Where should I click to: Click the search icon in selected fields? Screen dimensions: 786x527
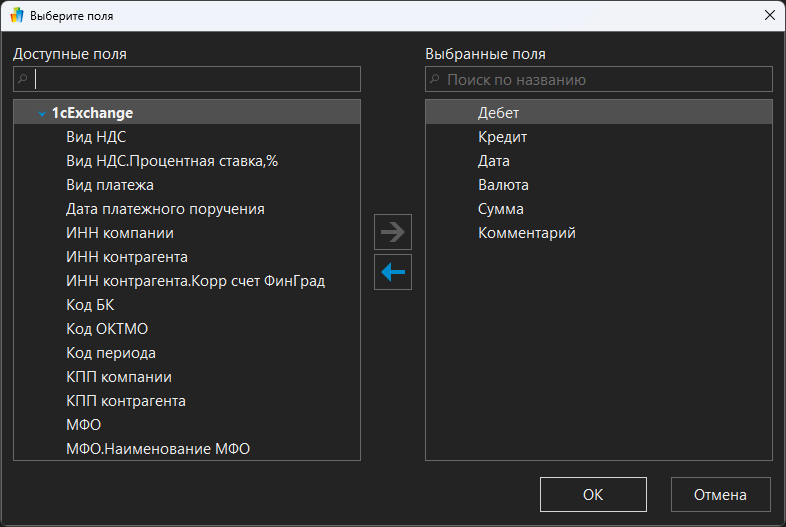(x=434, y=79)
